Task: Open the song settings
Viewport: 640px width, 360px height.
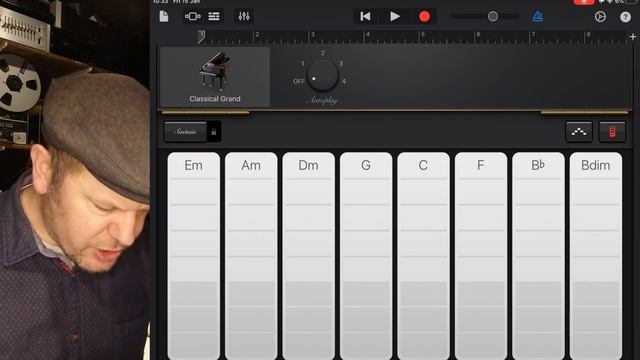Action: 600,17
